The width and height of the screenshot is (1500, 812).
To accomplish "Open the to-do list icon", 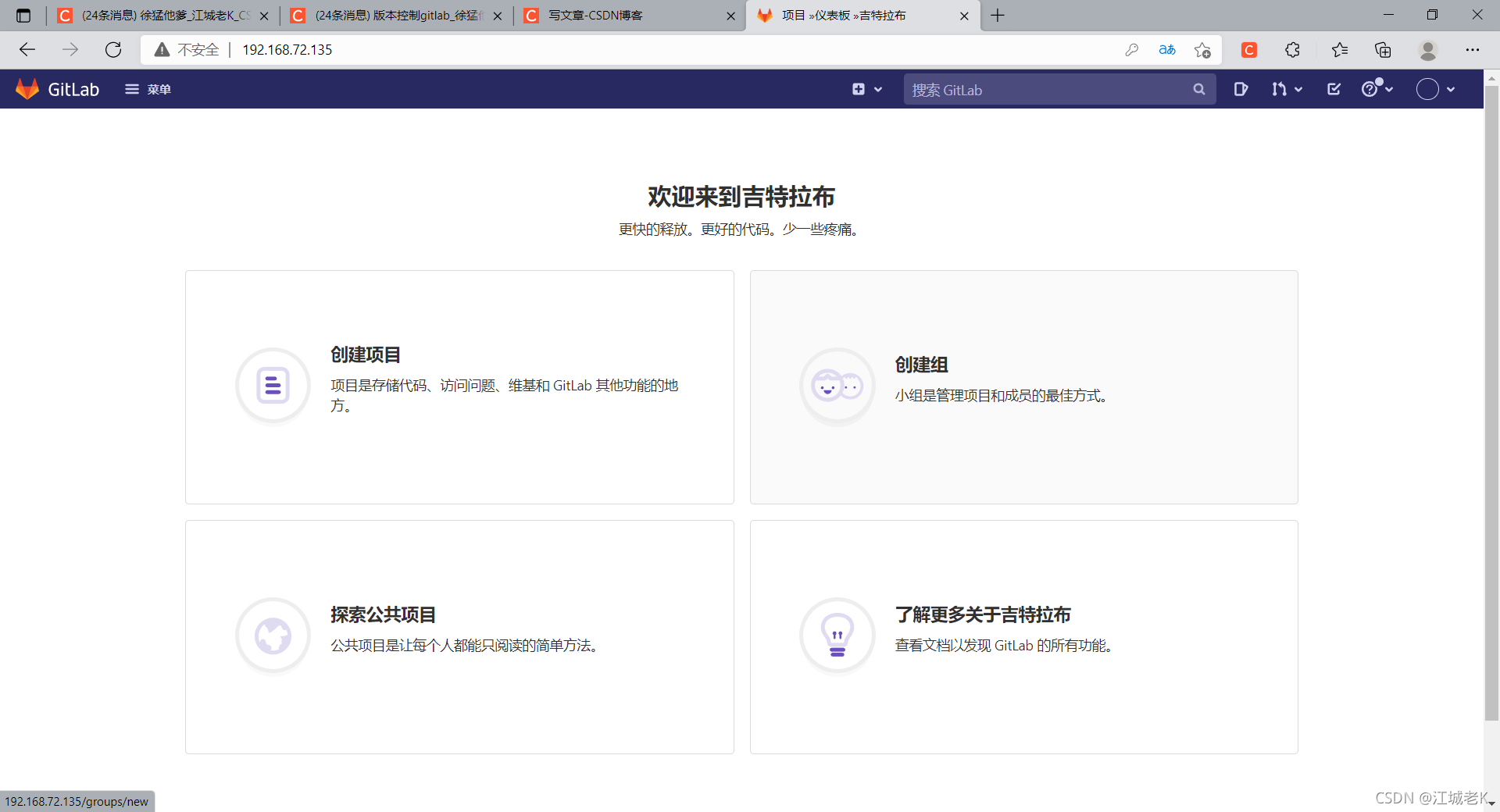I will click(x=1334, y=89).
